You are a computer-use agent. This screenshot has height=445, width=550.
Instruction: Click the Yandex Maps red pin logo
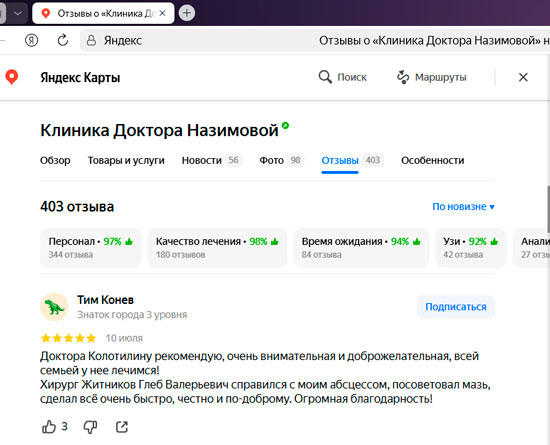pyautogui.click(x=12, y=77)
